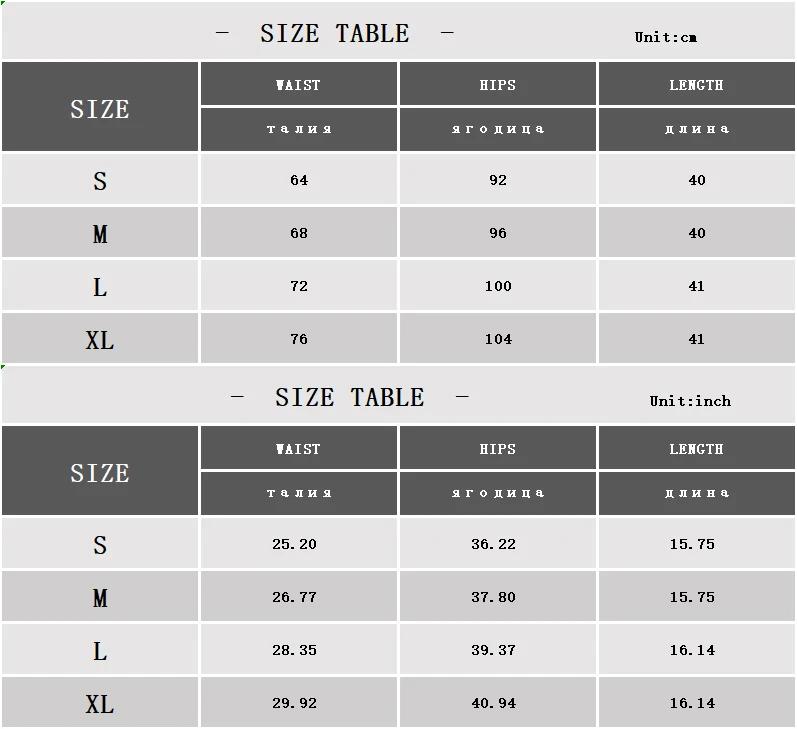
Task: Click the waist value 76 for size XL
Action: tap(299, 339)
